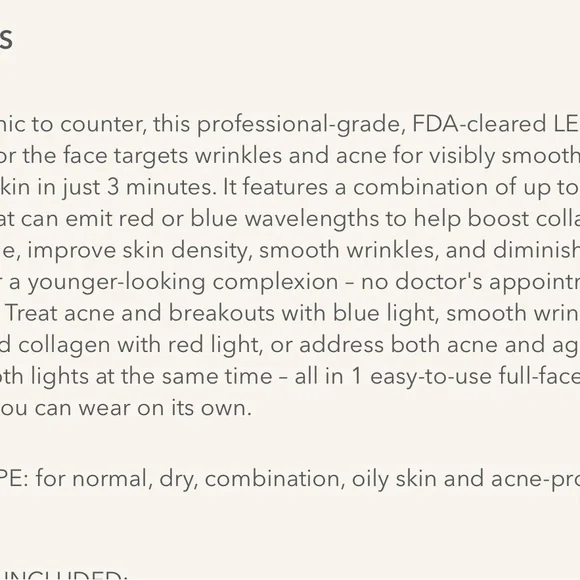Click the phrase "younger-looking complexion"
The image size is (580, 580).
point(183,283)
